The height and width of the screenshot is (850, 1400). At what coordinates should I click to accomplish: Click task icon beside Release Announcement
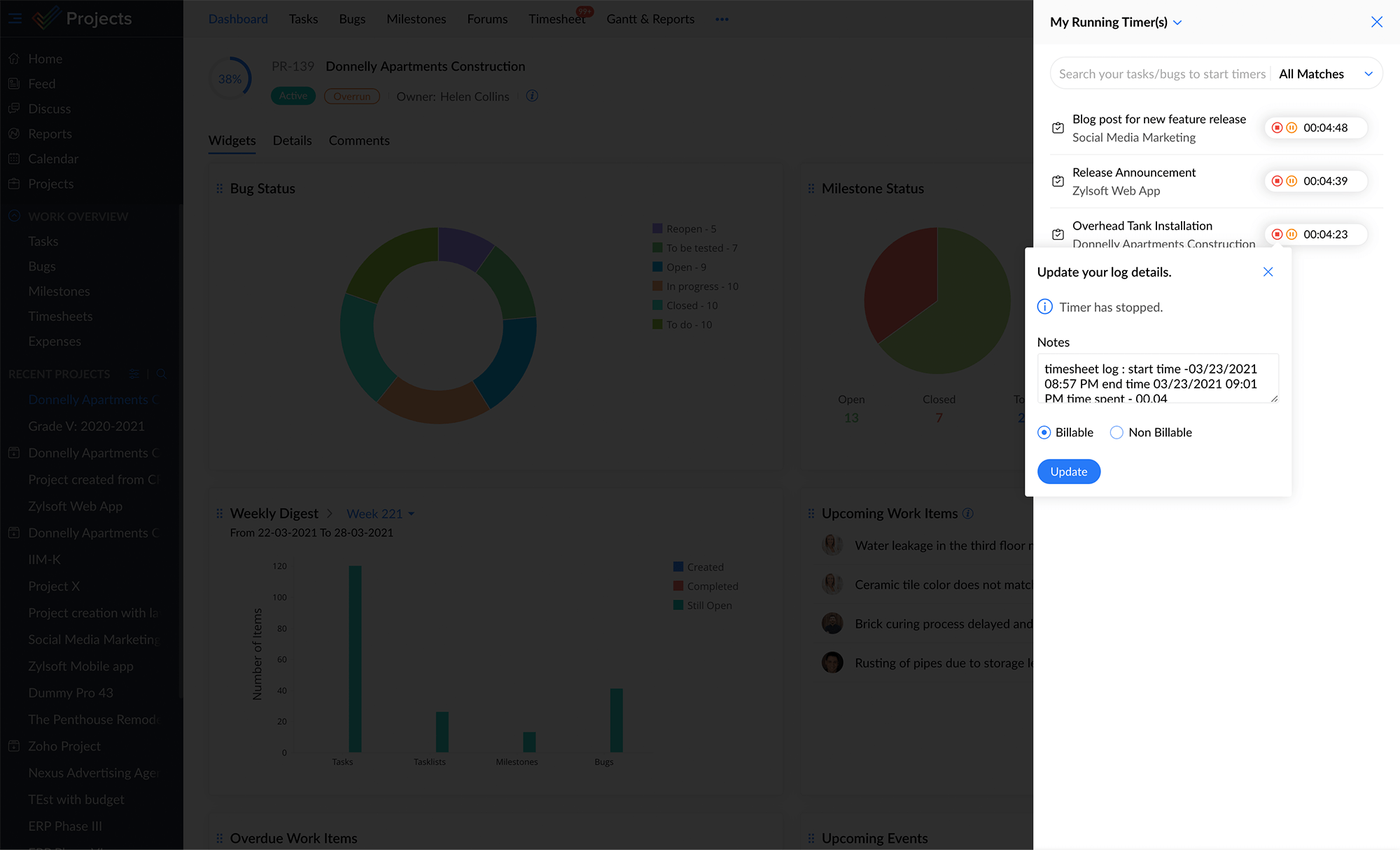[1058, 181]
